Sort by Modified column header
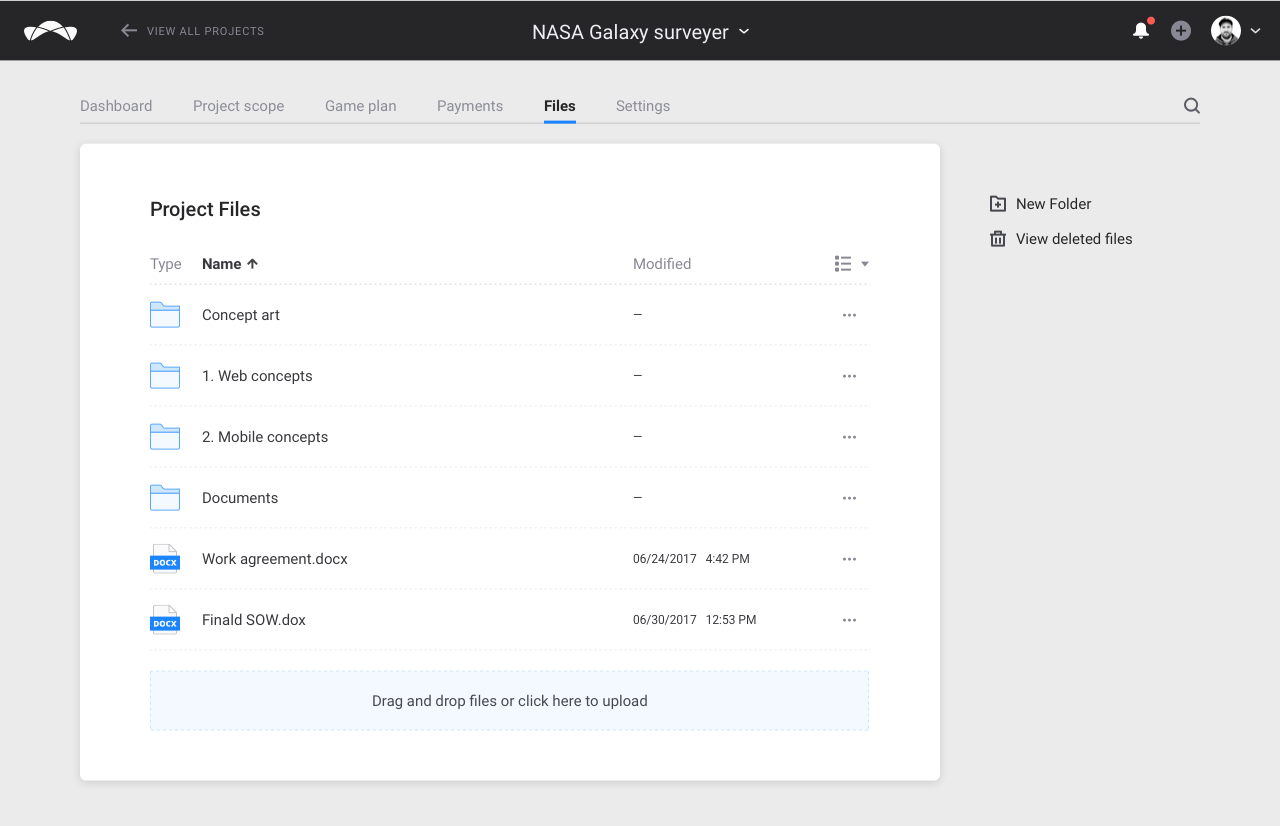The image size is (1280, 826). click(x=662, y=264)
